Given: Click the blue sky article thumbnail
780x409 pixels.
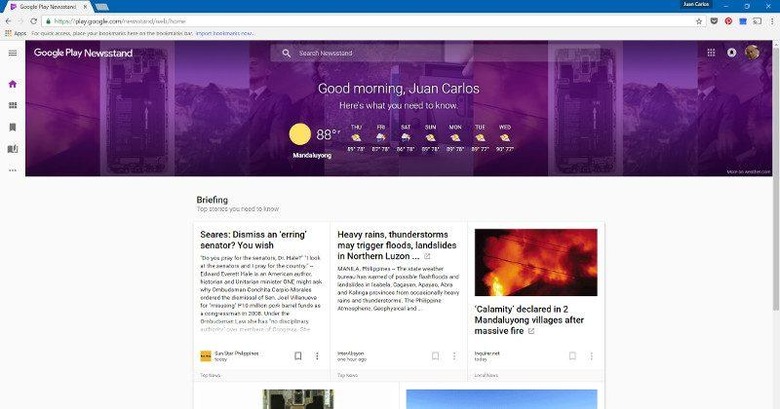Looking at the screenshot, I should click(501, 399).
